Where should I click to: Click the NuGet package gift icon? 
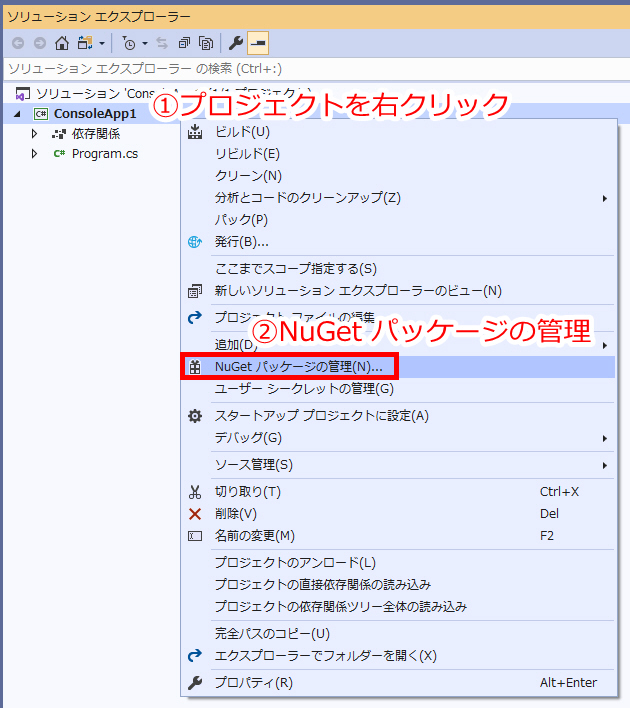coord(195,367)
